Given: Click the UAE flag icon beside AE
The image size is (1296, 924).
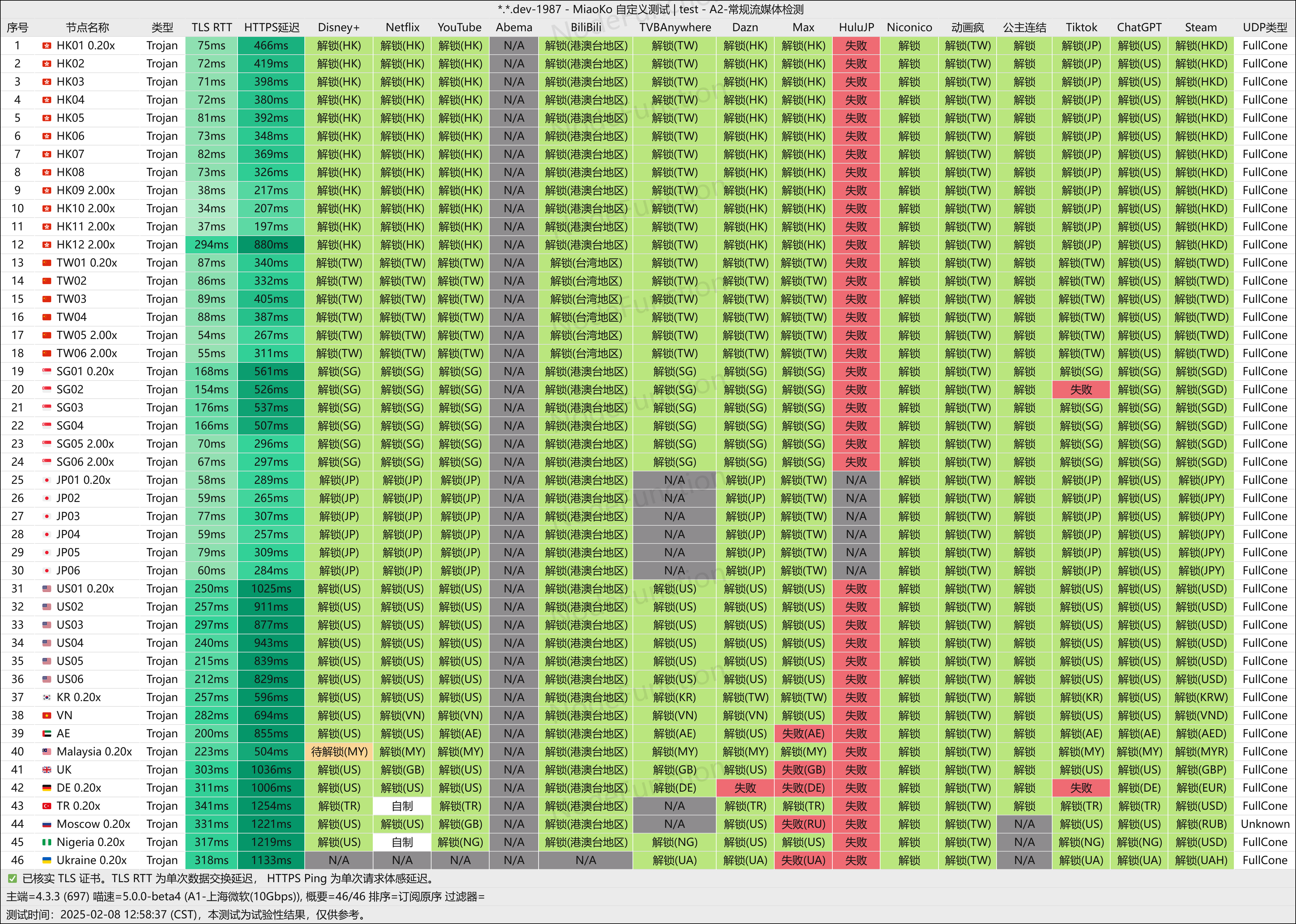Looking at the screenshot, I should tap(47, 733).
